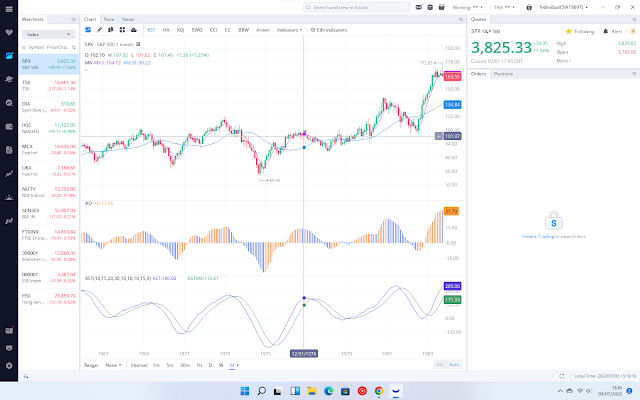Click the lock trading icon in header

pyautogui.click(x=529, y=7)
